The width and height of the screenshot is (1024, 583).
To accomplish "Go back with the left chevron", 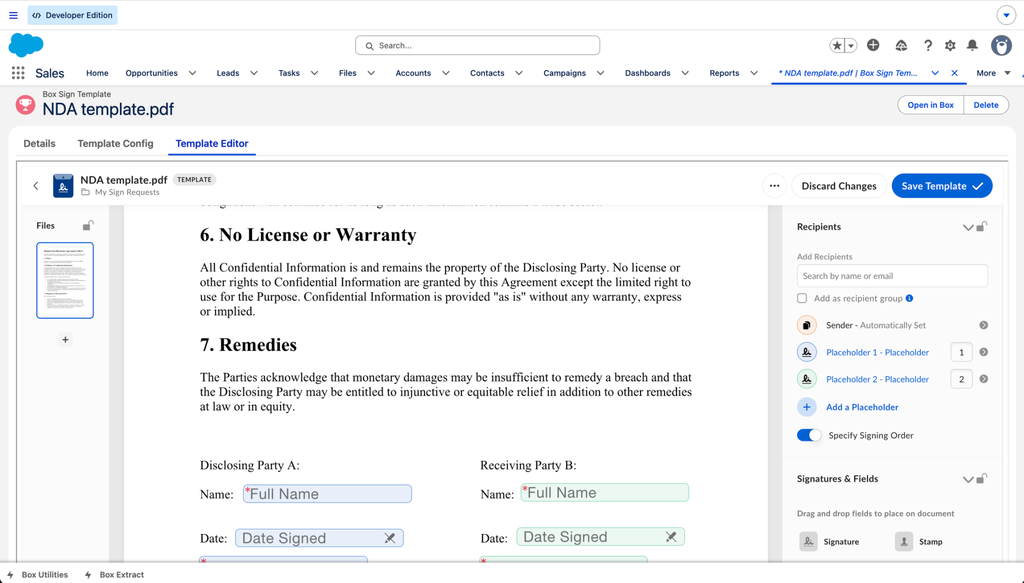I will (36, 185).
